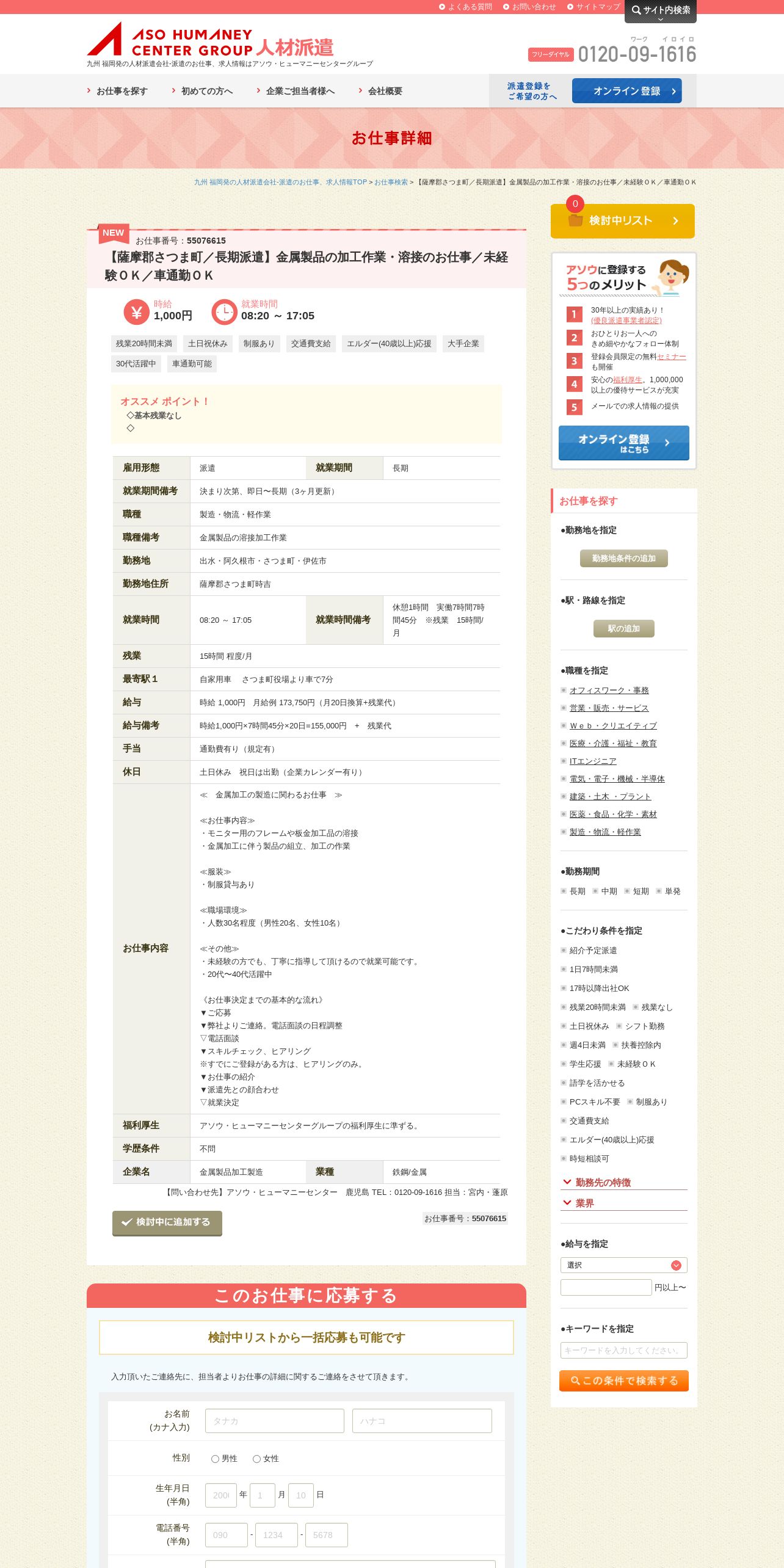Open the 検討中リスト button
784x1568 pixels.
pyautogui.click(x=623, y=221)
